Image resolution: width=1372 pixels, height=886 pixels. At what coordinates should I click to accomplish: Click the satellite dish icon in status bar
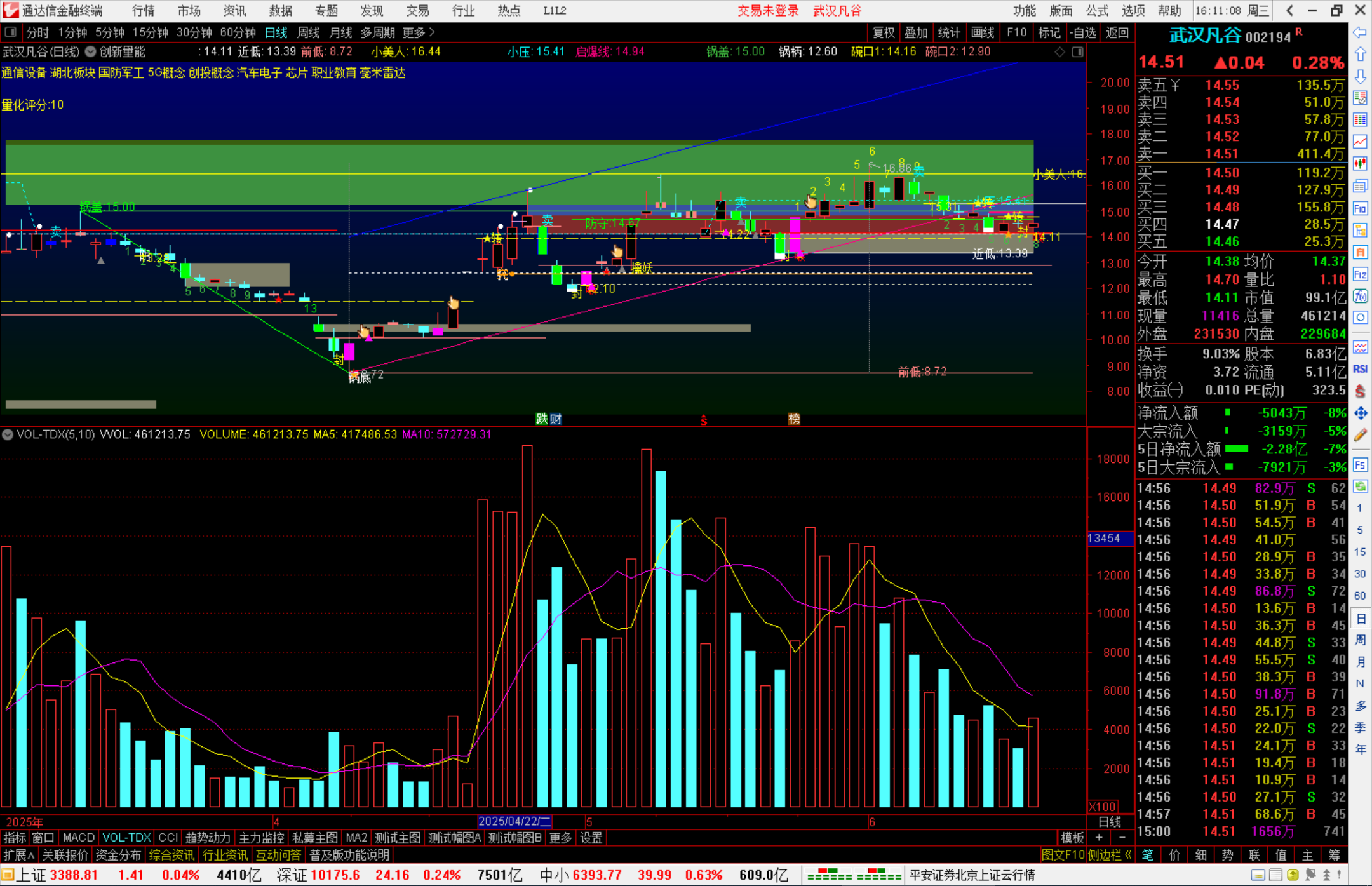coord(1309,875)
